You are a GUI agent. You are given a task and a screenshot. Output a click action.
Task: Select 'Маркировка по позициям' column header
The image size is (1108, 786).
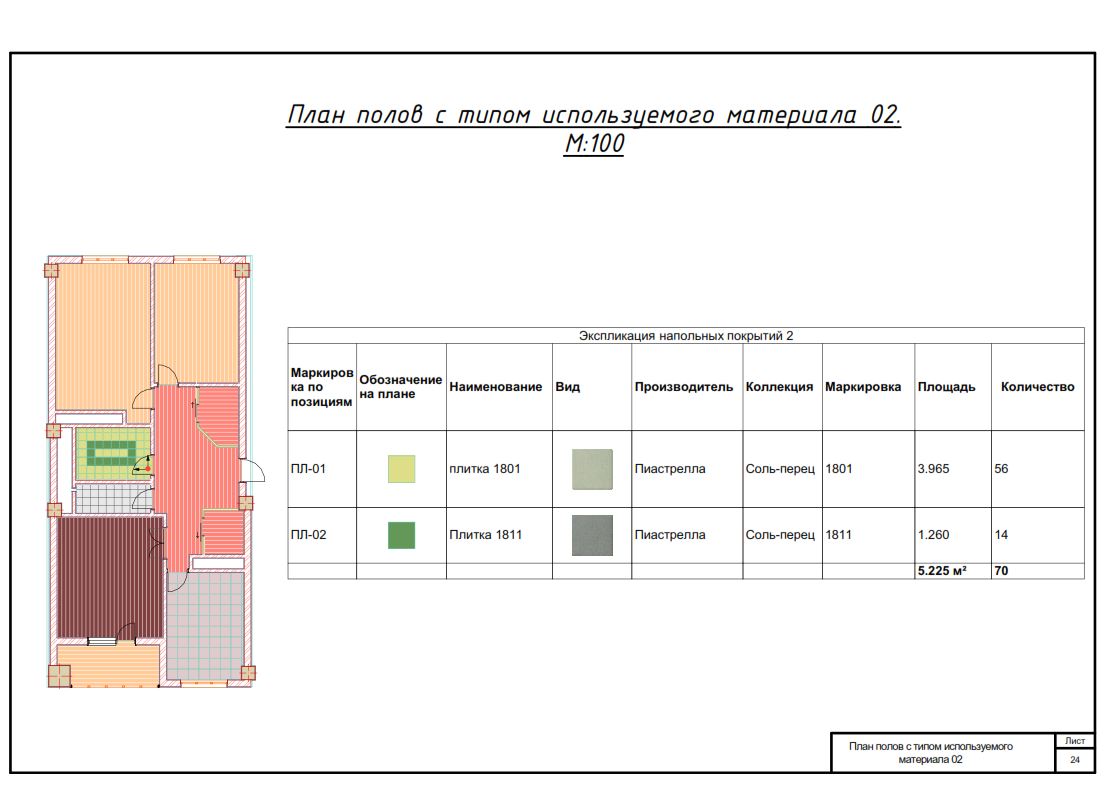(x=322, y=387)
